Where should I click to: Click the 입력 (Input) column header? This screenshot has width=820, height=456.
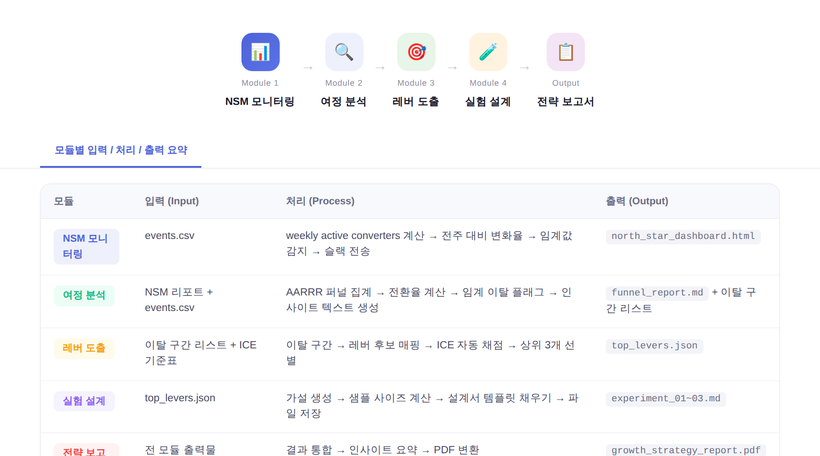click(172, 201)
